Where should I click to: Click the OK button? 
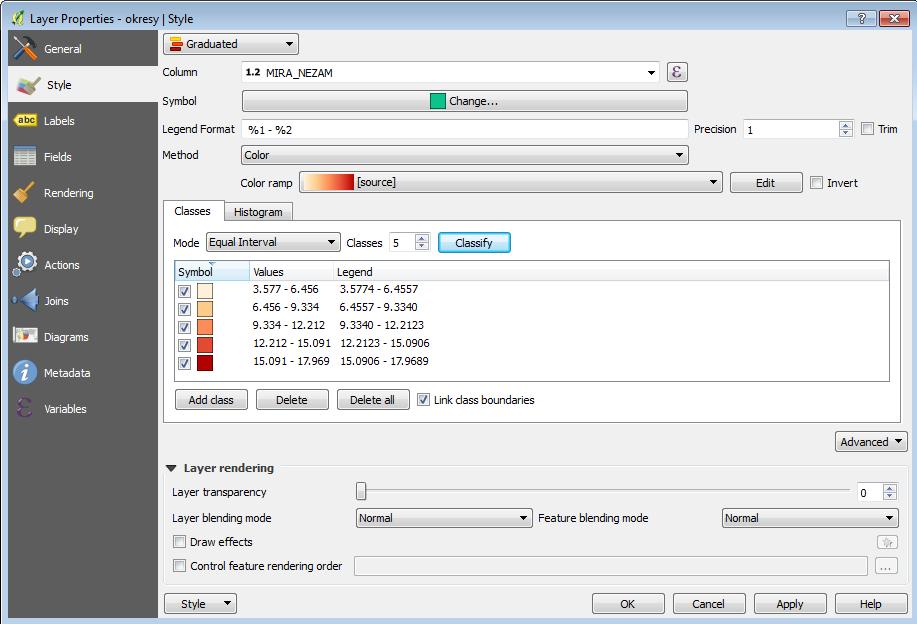628,604
